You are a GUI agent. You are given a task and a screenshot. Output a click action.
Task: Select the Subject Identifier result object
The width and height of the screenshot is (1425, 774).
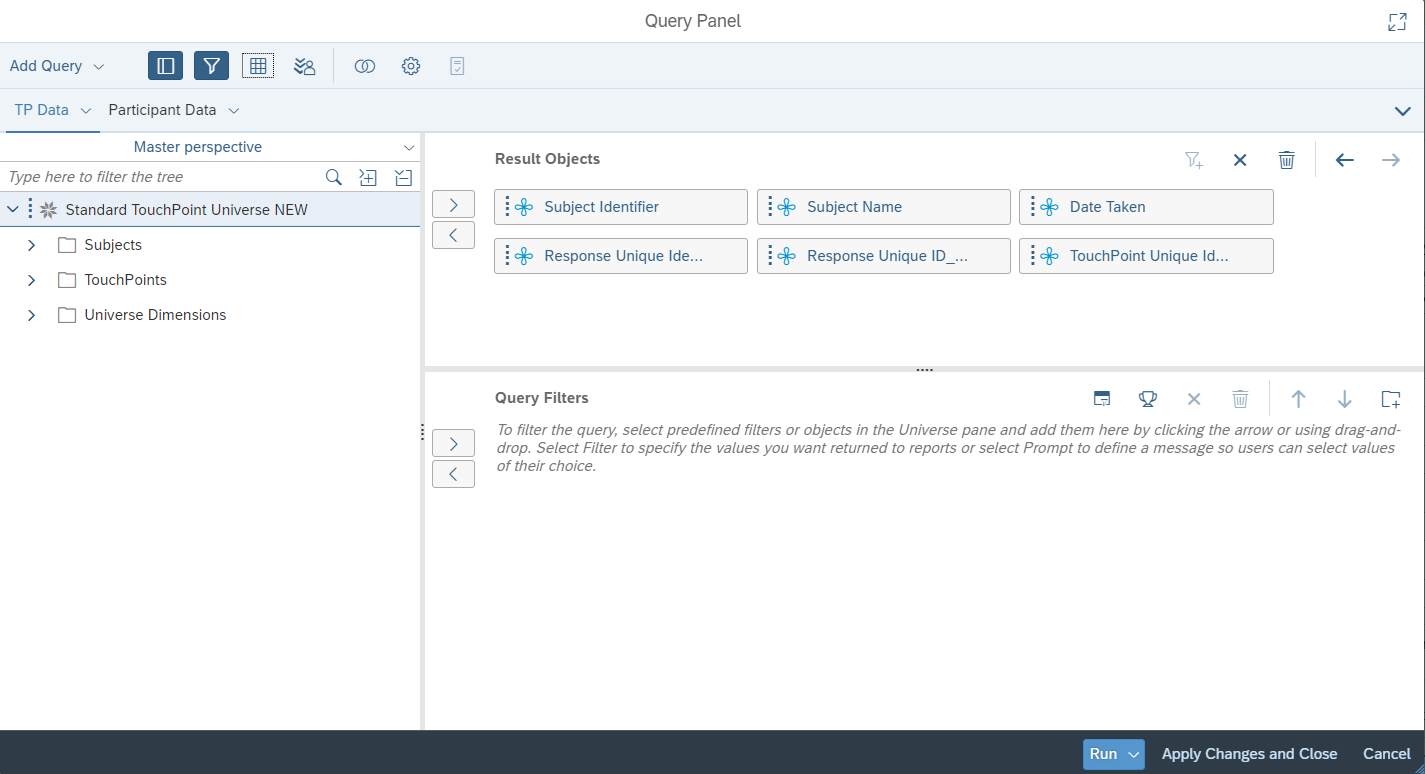(621, 207)
